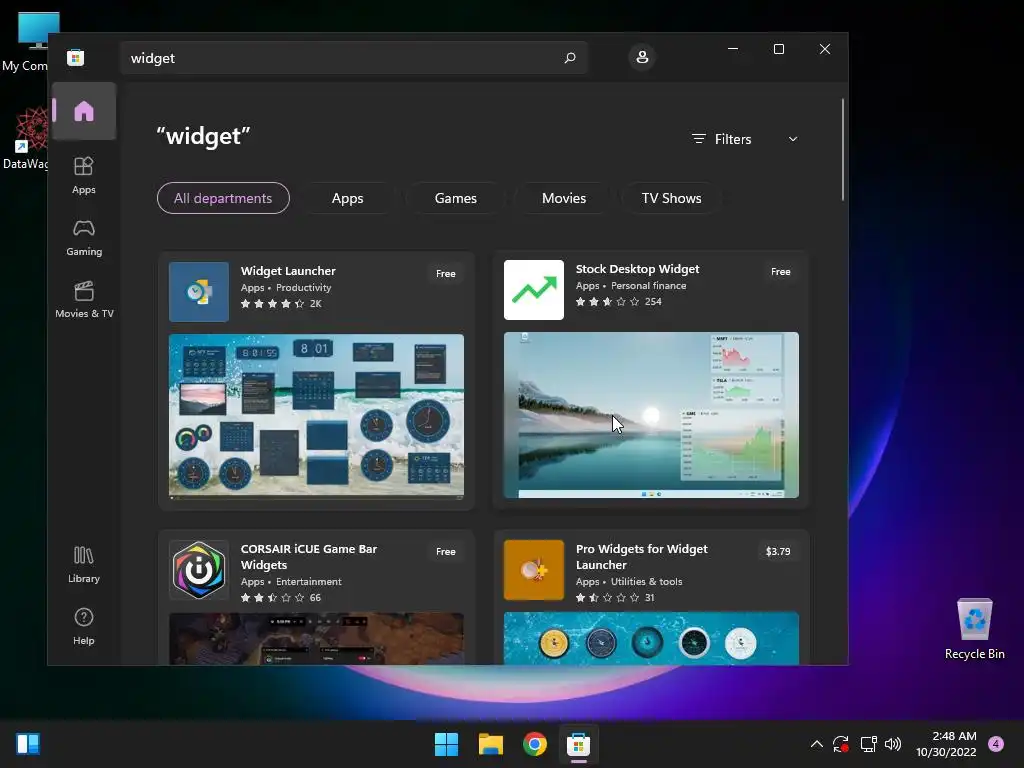This screenshot has width=1024, height=768.
Task: Click the CORSAIR iCUE Free badge
Action: coord(446,552)
